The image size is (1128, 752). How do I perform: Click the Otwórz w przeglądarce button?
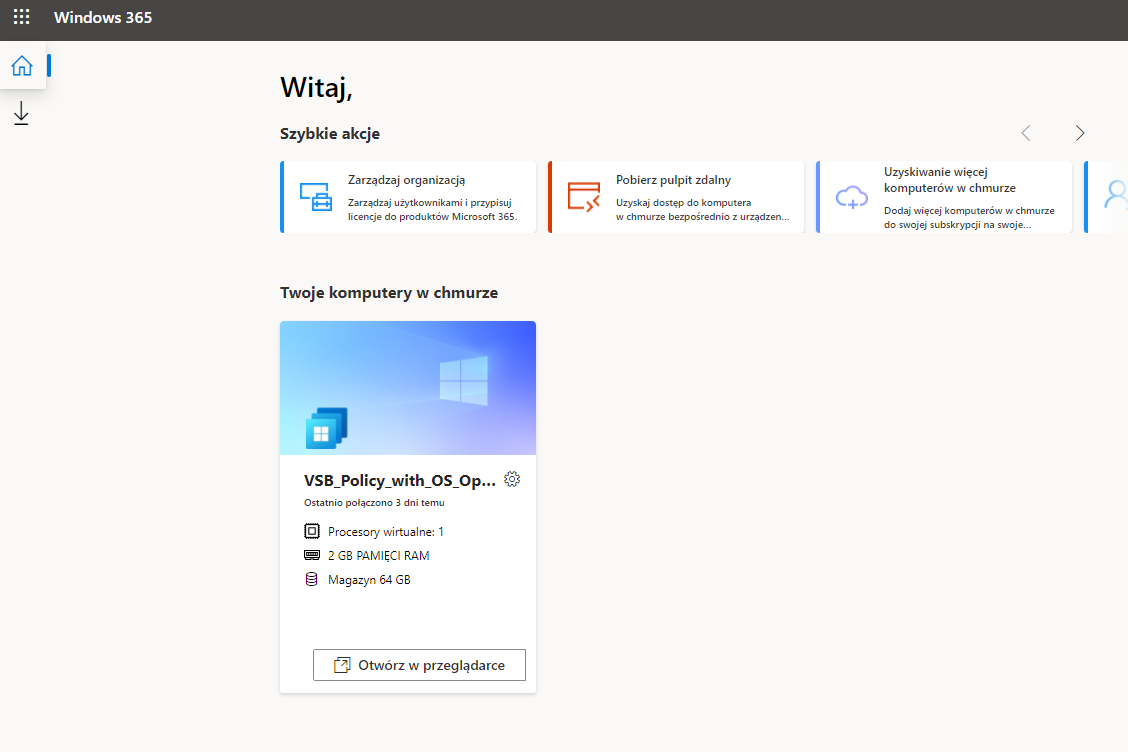419,664
